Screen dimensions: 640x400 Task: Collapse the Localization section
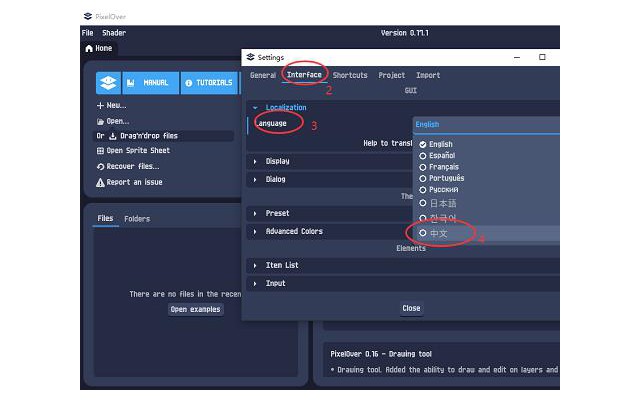tap(255, 108)
